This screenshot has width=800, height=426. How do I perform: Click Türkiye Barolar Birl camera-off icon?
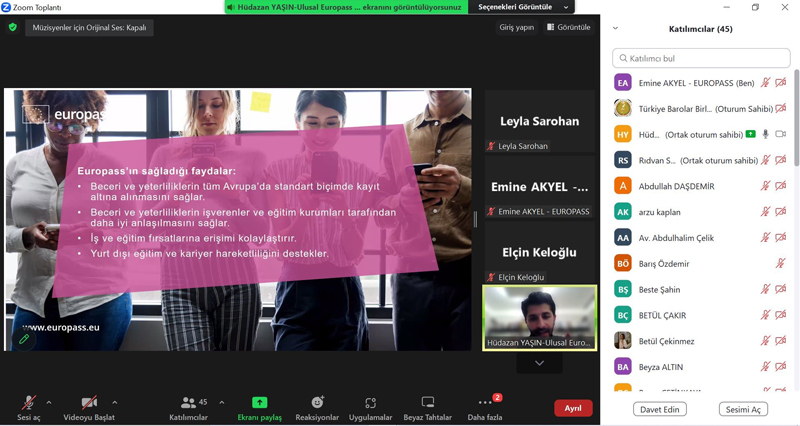[781, 109]
